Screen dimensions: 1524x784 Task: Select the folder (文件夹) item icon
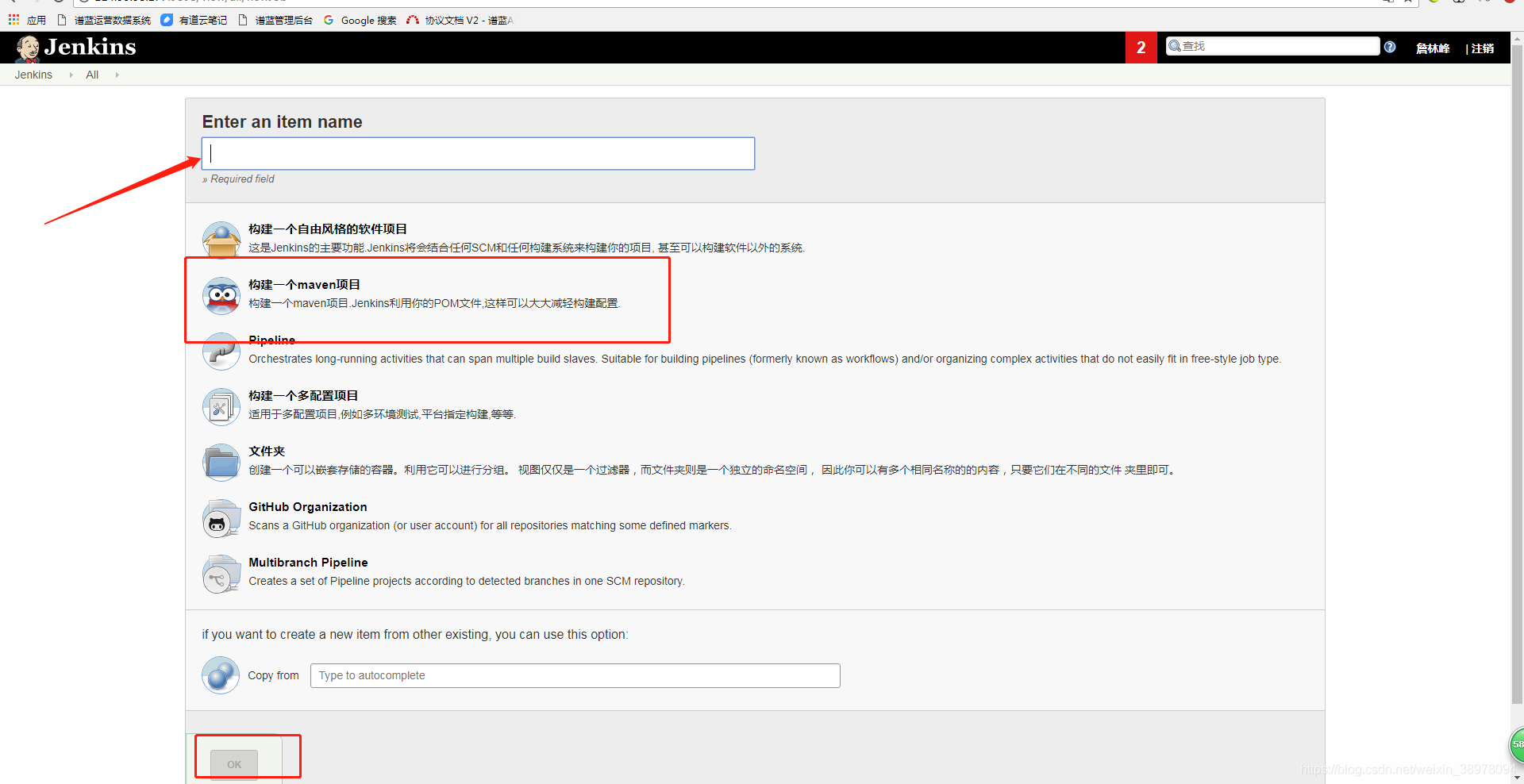(x=221, y=462)
